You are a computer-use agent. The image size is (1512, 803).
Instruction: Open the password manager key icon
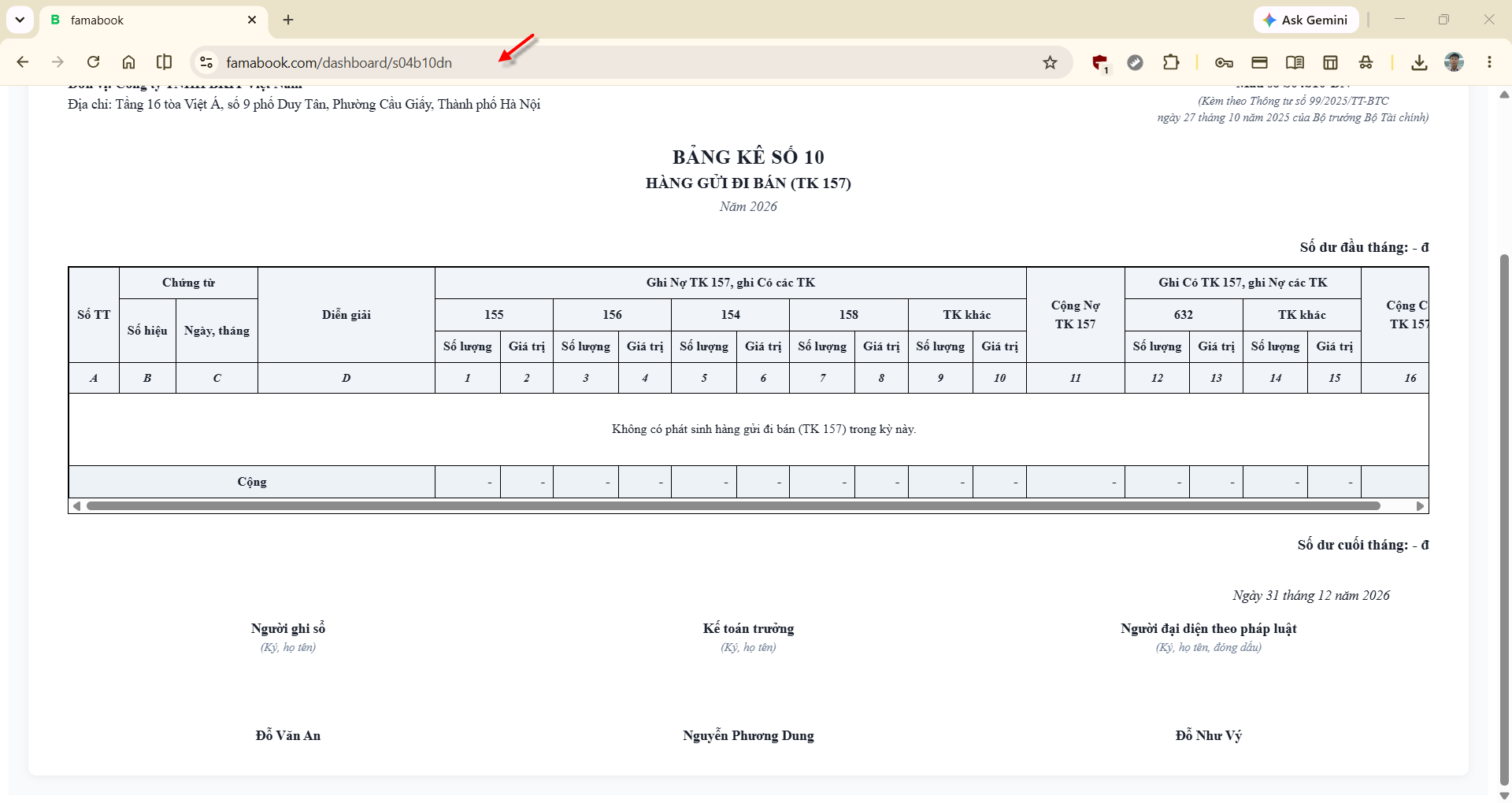1224,62
